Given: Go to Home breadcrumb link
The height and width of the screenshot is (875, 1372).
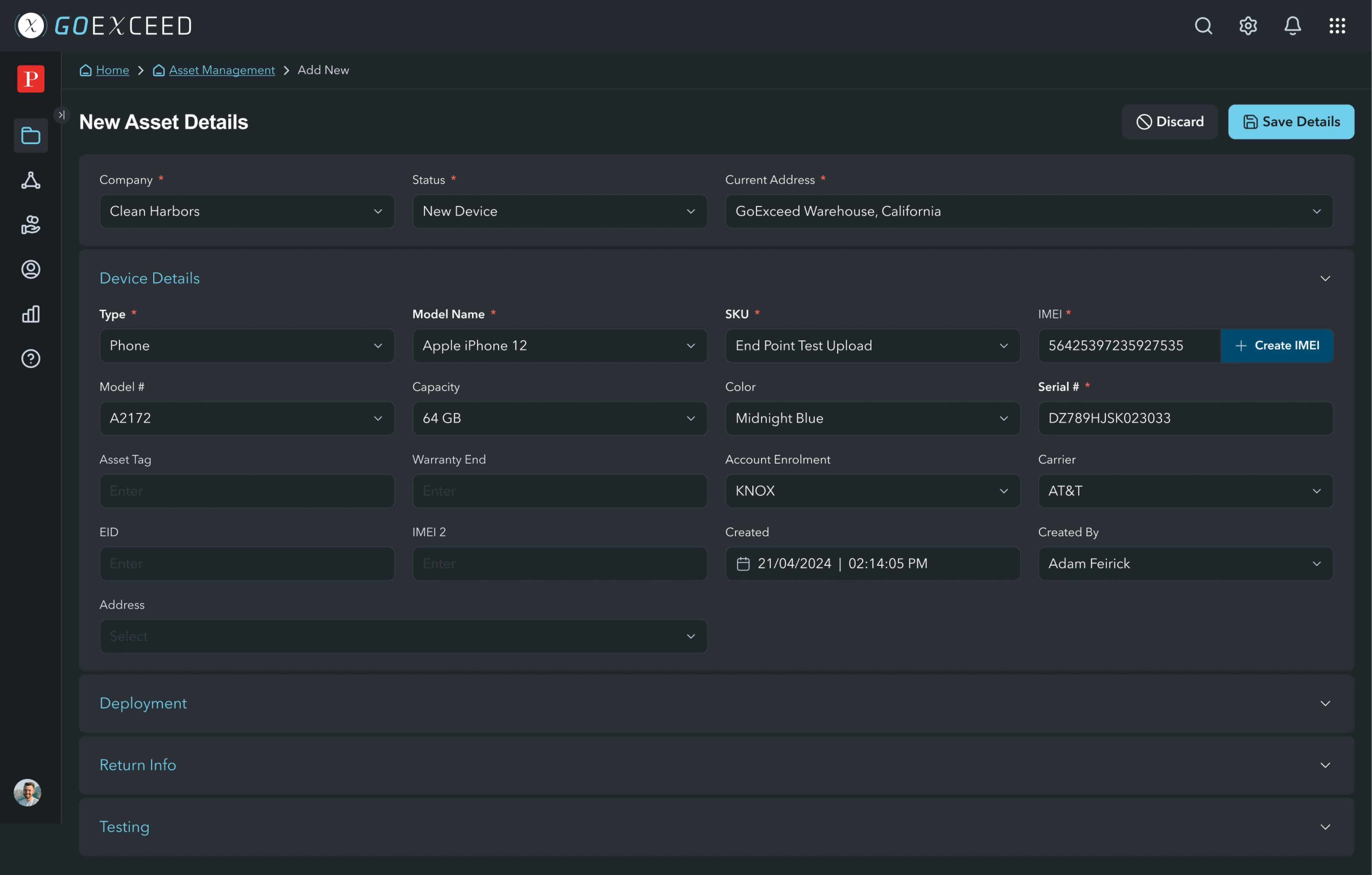Looking at the screenshot, I should tap(112, 70).
